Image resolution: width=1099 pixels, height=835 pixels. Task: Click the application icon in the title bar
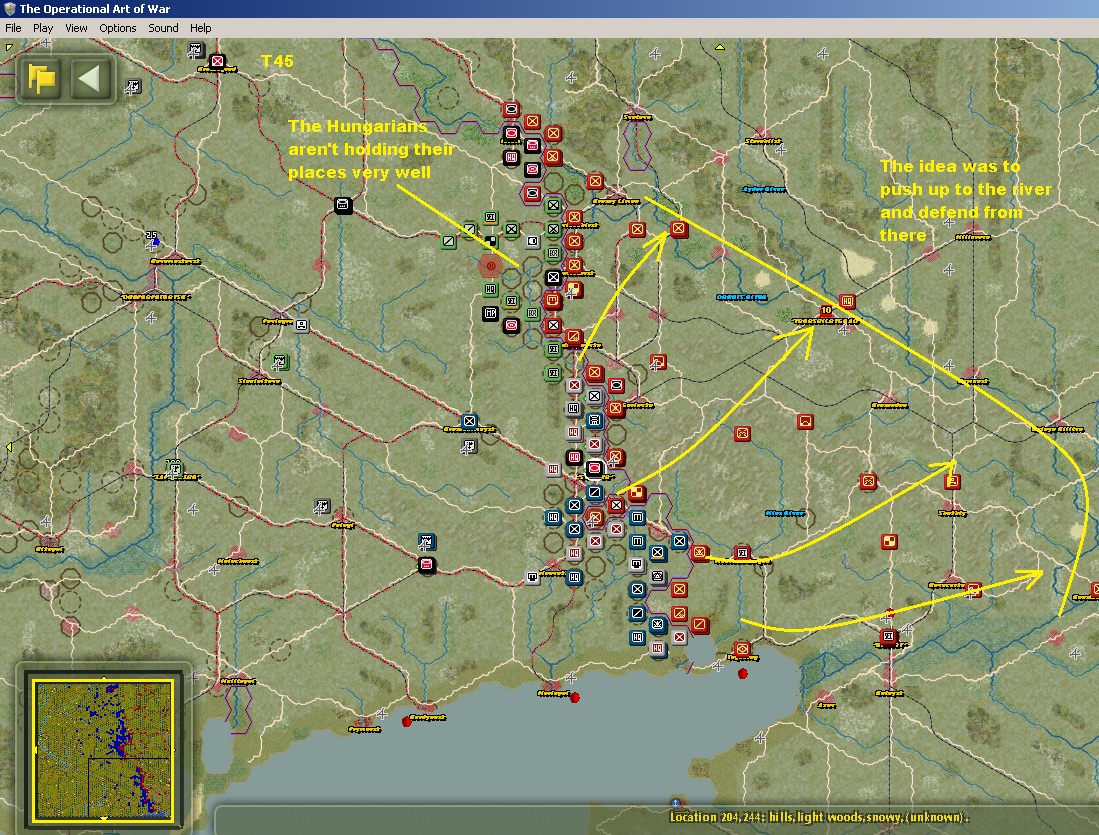(9, 9)
